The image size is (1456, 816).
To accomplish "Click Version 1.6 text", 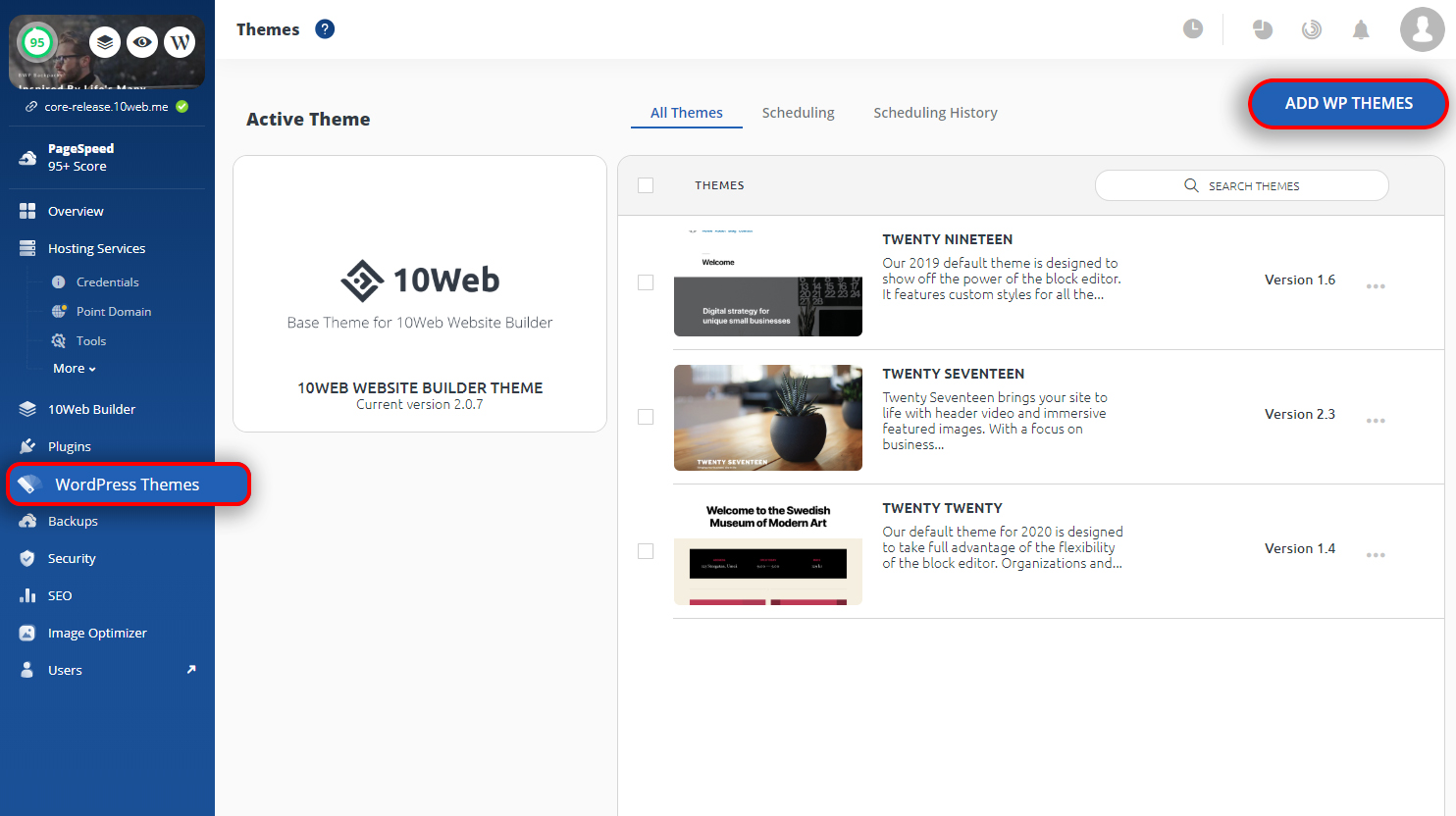I will [x=1300, y=280].
